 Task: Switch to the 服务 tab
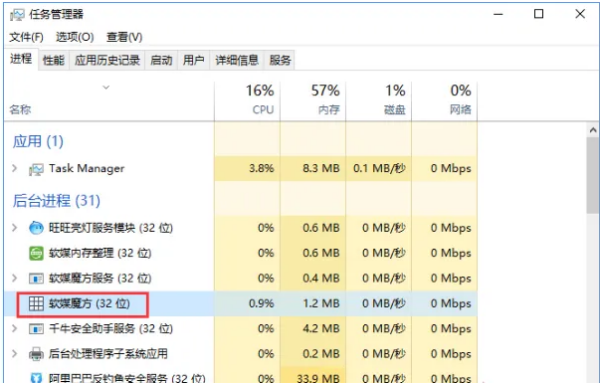coord(280,60)
